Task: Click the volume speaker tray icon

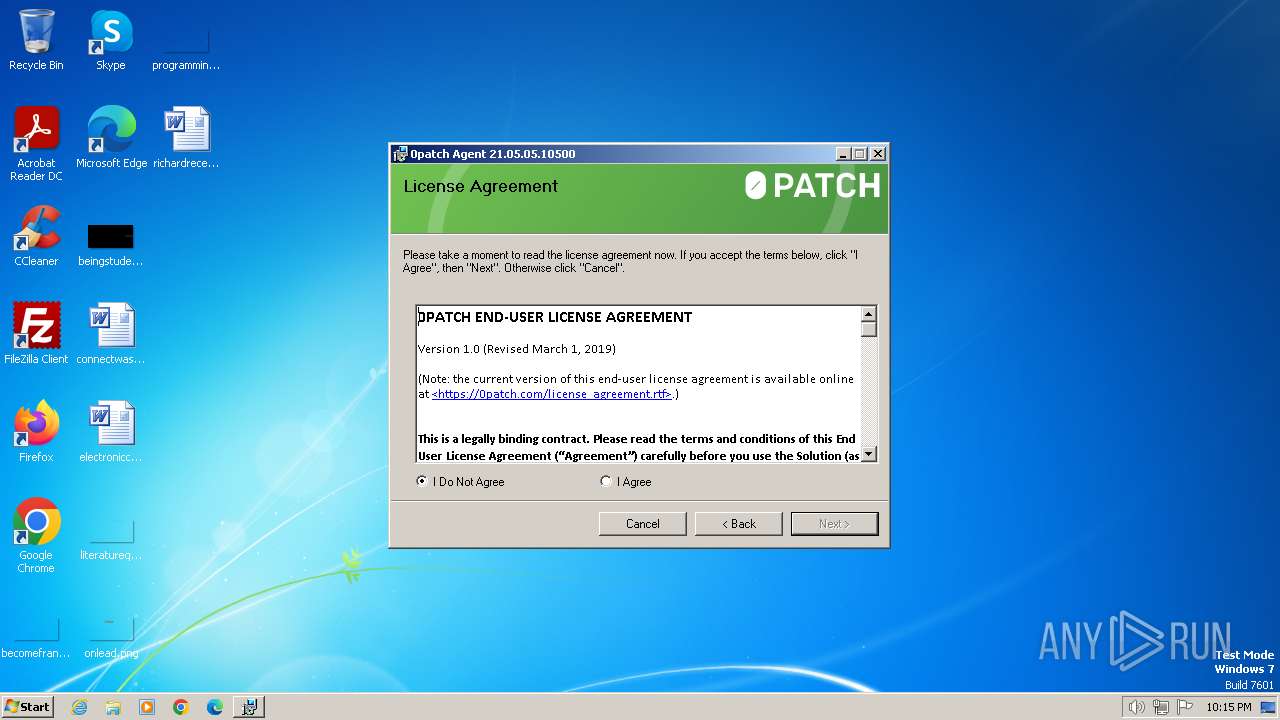Action: [1136, 707]
